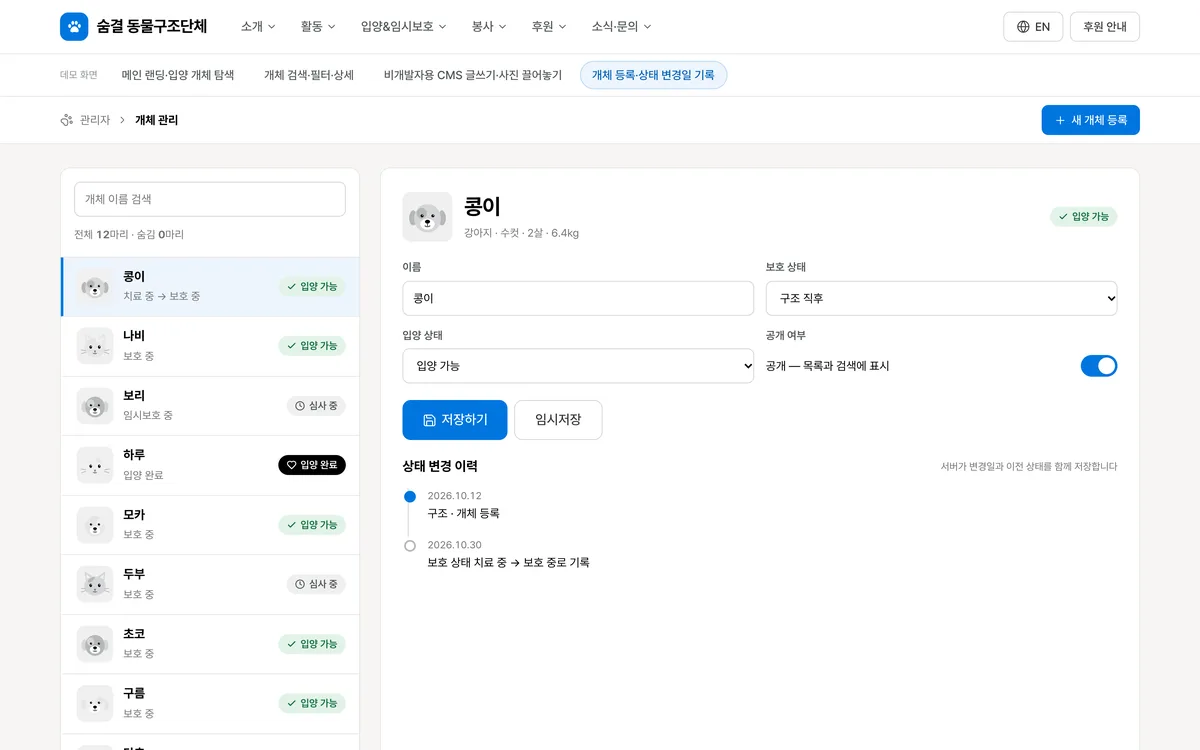Open 모카 avatar in list

[95, 525]
